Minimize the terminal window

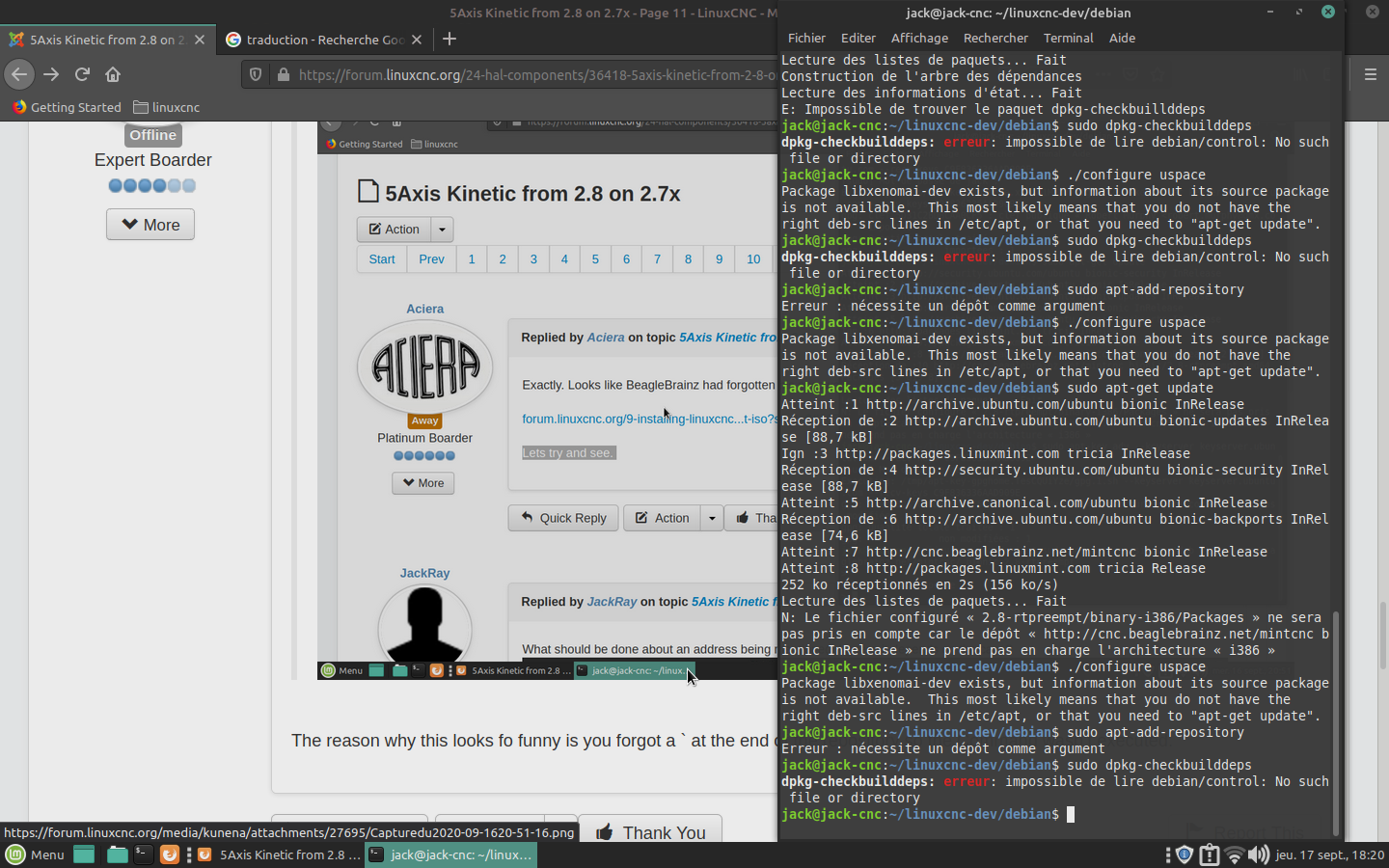tap(1270, 12)
